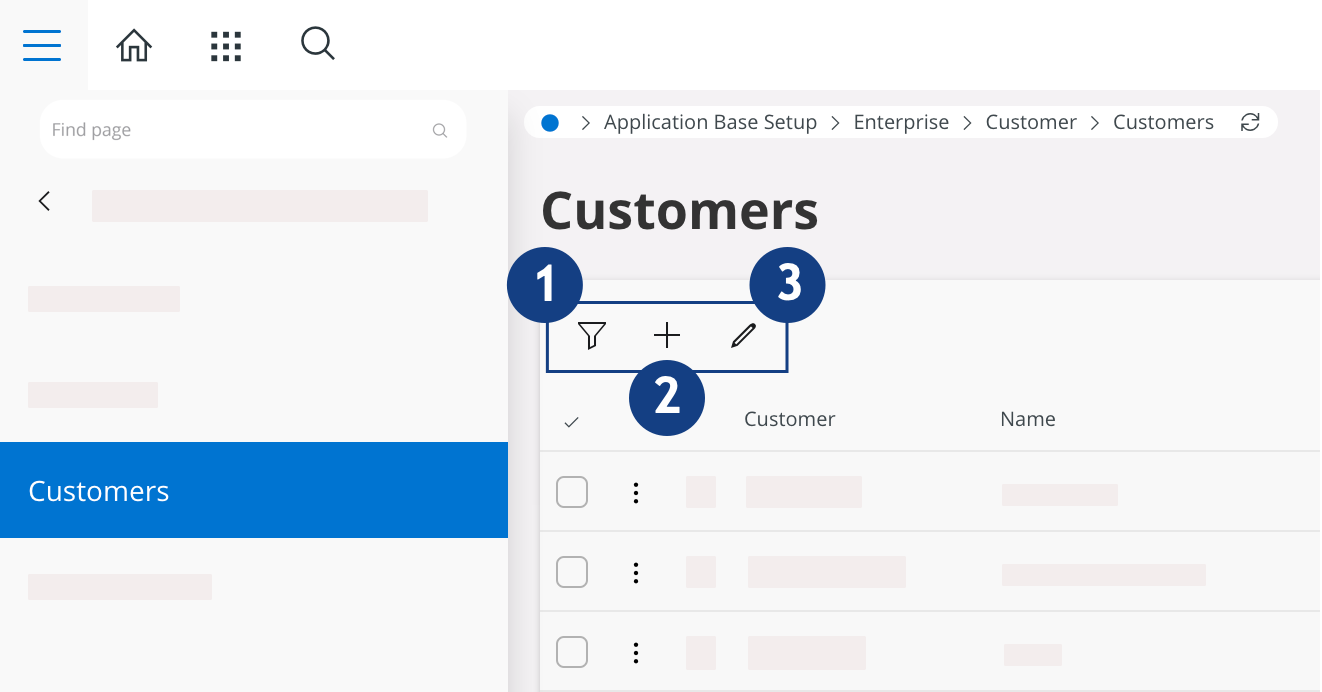Viewport: 1322px width, 692px height.
Task: Open the second row's three-dot menu
Action: coord(635,572)
